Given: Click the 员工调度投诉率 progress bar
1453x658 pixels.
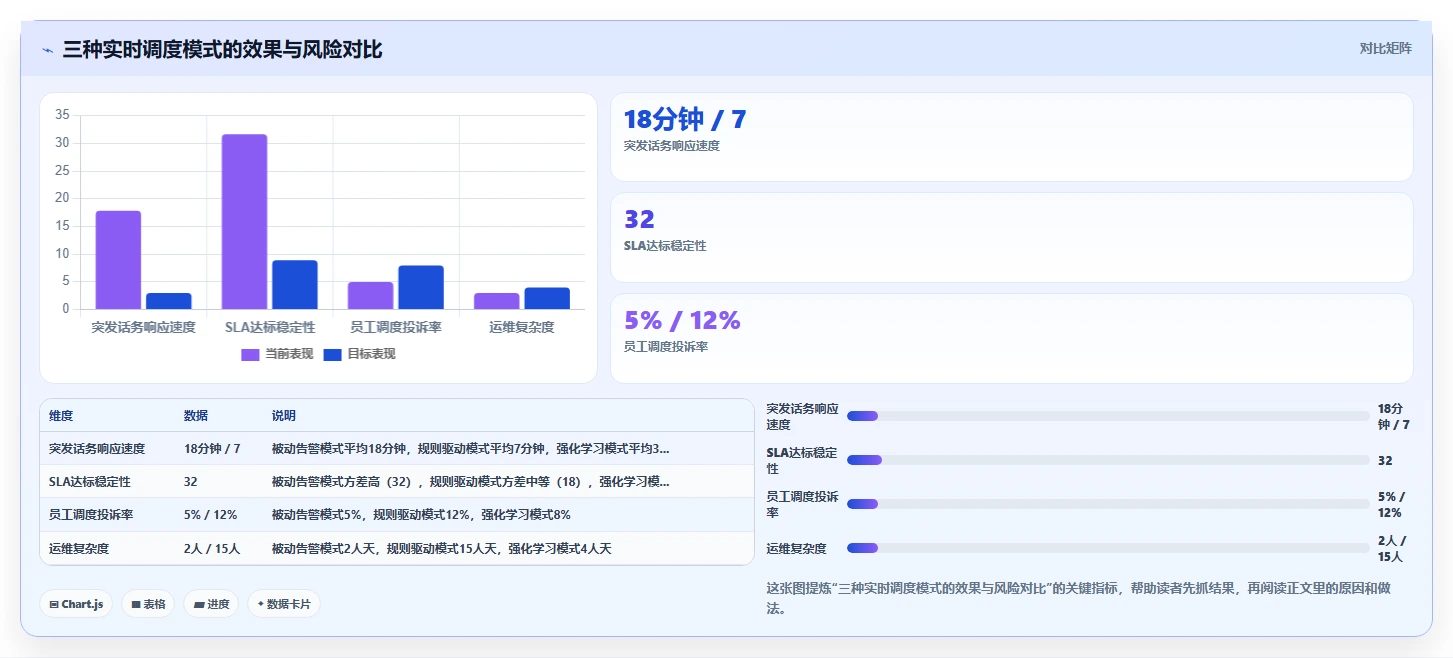Looking at the screenshot, I should [x=1108, y=504].
